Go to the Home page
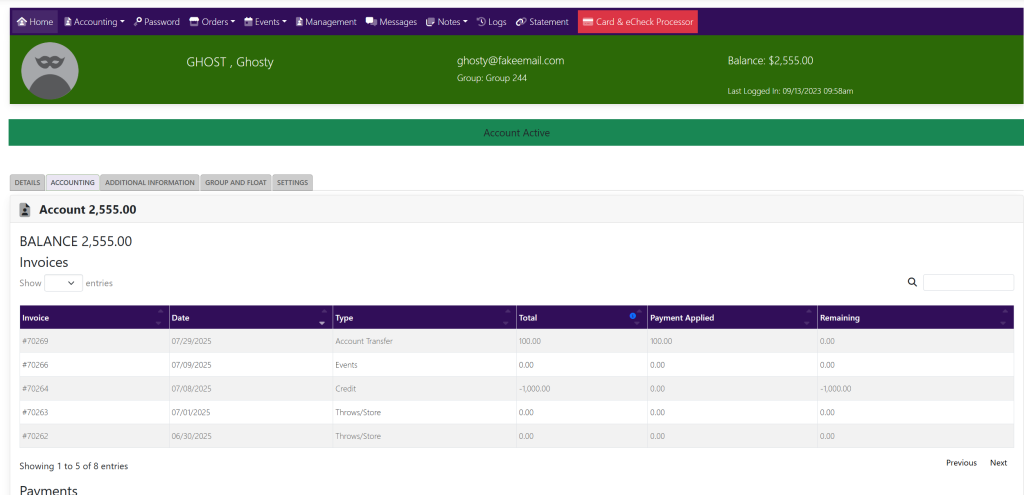 coord(35,22)
